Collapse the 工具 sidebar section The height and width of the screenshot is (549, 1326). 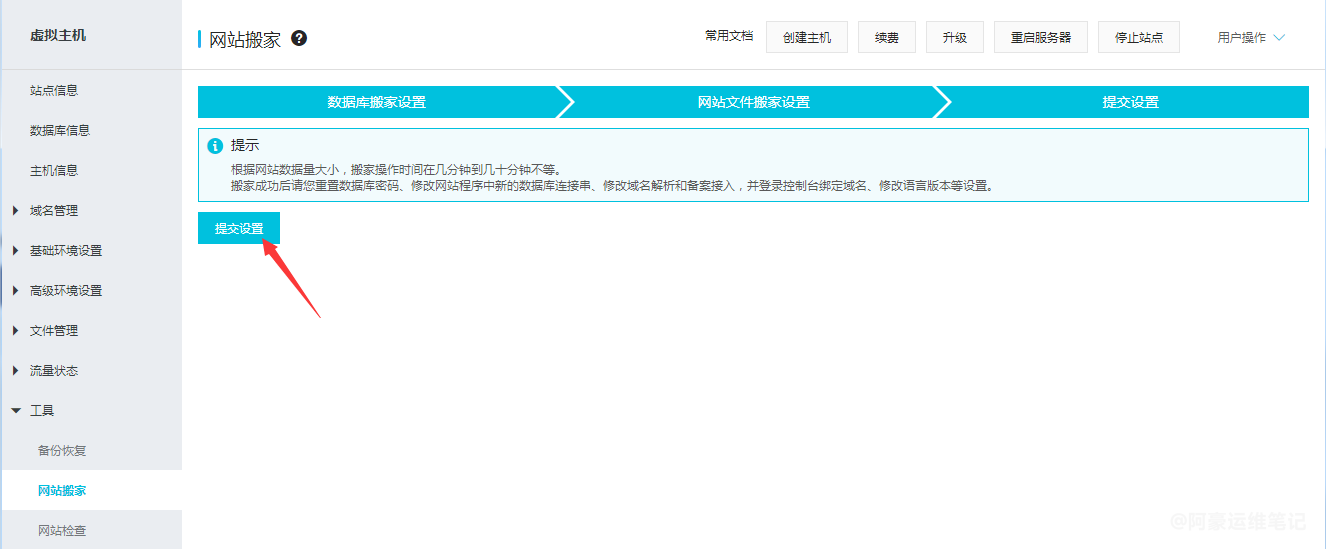pyautogui.click(x=16, y=410)
